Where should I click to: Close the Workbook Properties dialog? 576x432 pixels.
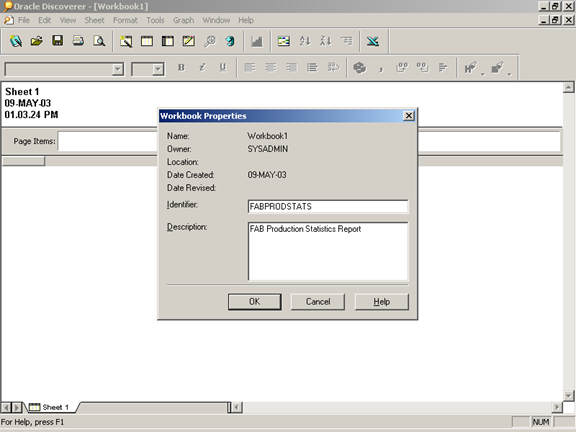(408, 116)
